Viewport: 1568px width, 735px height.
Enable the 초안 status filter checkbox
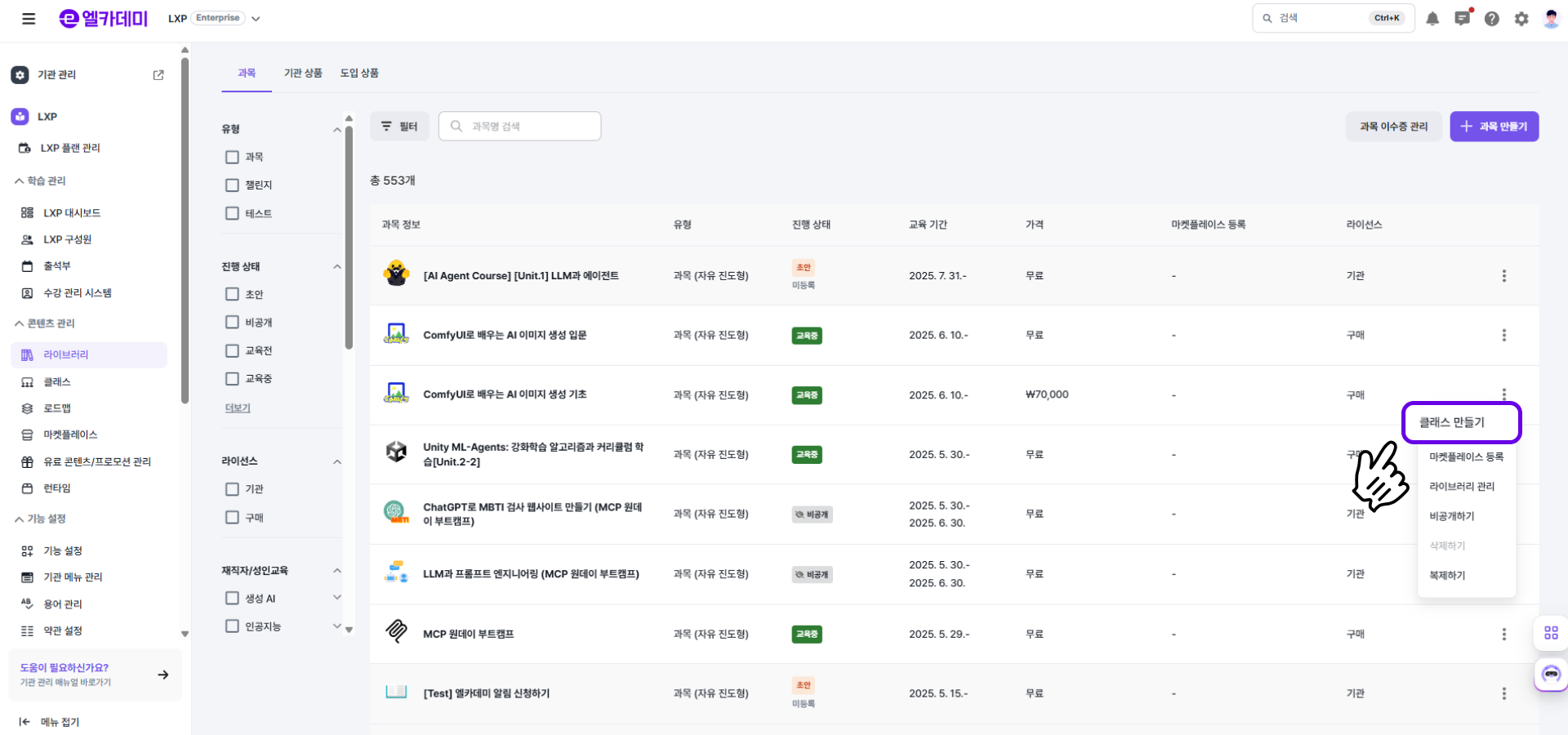click(x=232, y=294)
